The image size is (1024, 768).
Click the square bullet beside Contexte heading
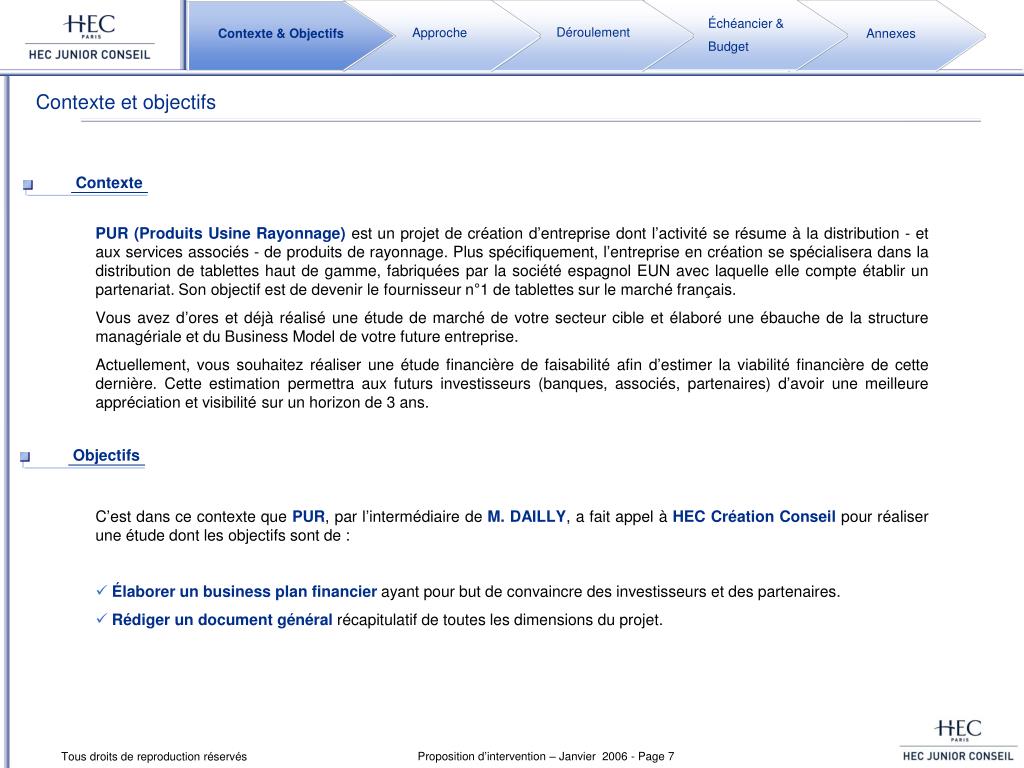click(28, 185)
